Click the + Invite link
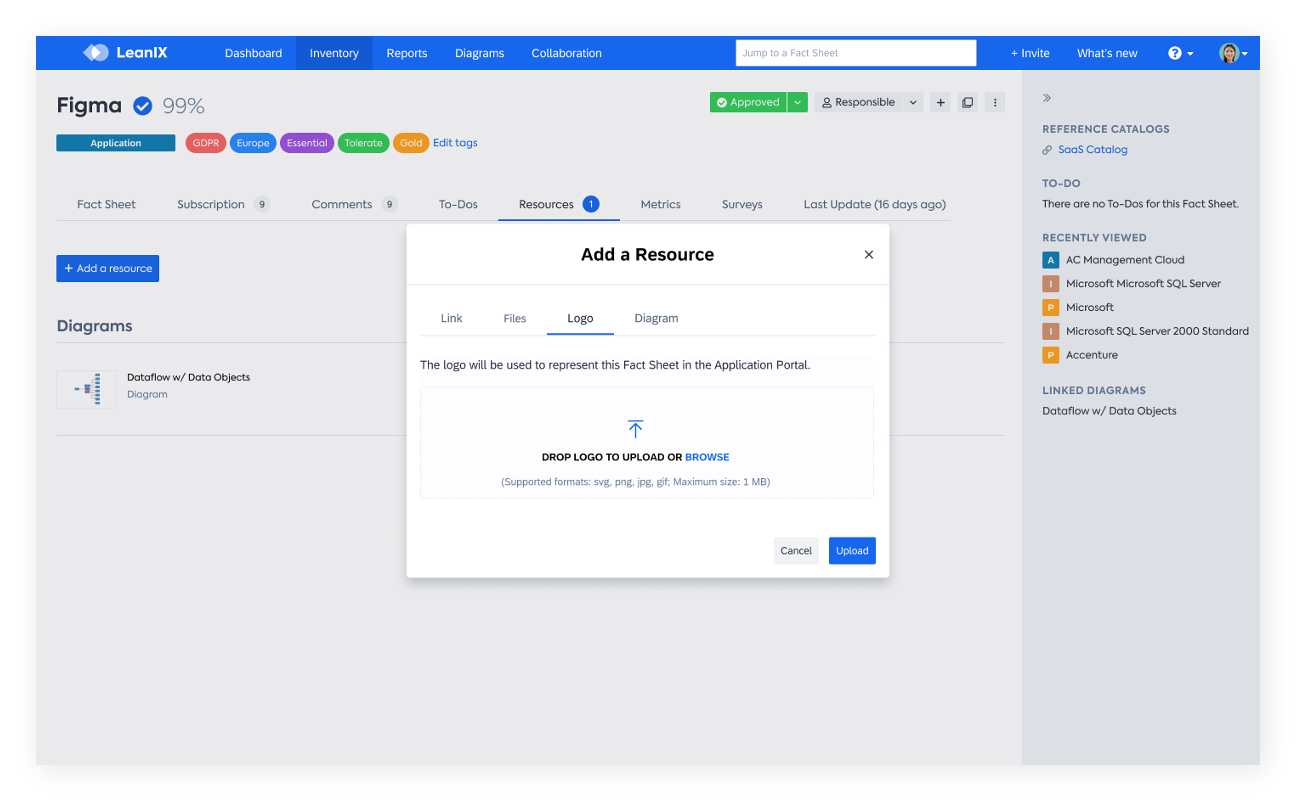This screenshot has width=1306, height=810. pyautogui.click(x=1030, y=53)
